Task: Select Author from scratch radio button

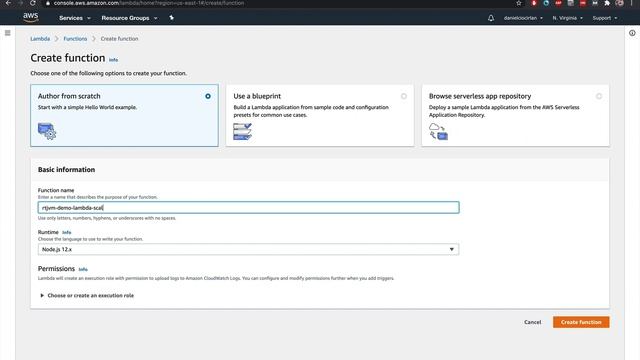Action: [208, 96]
